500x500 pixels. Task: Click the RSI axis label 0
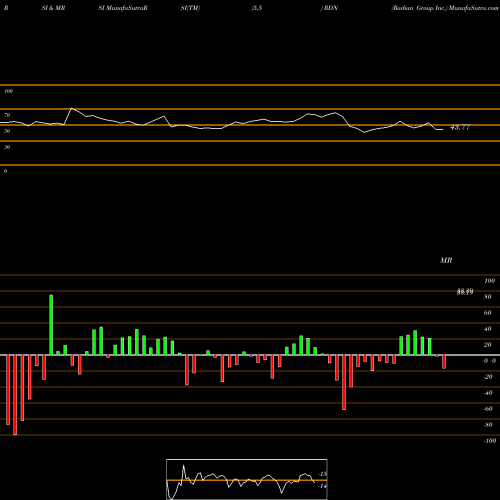tap(5, 171)
